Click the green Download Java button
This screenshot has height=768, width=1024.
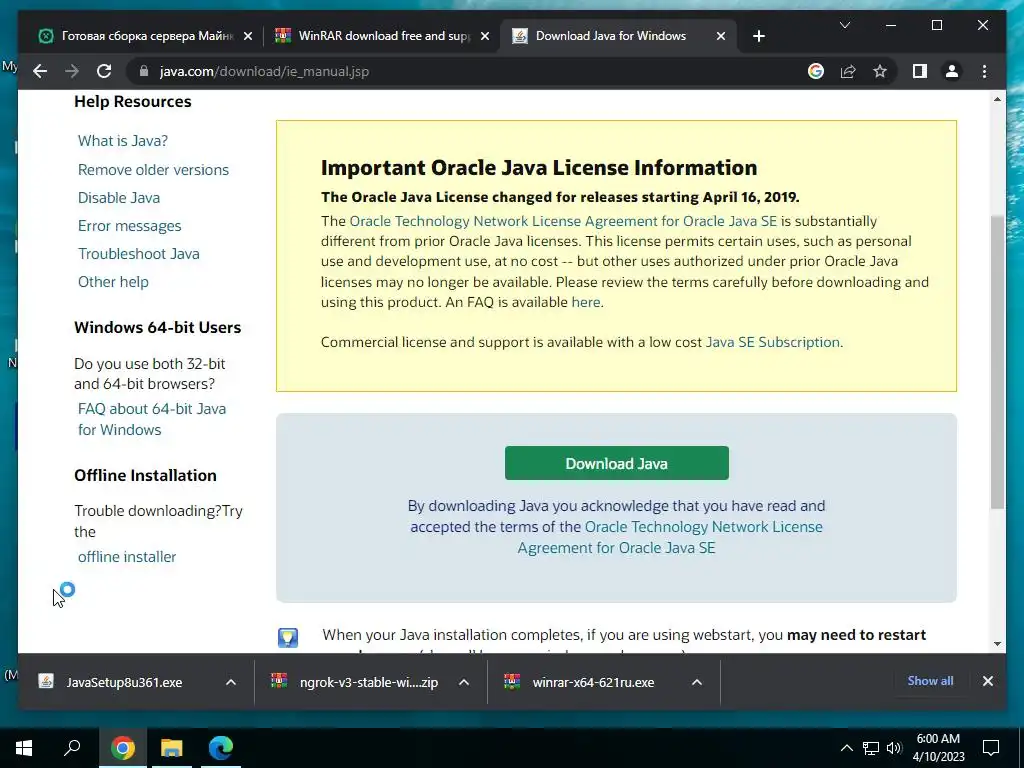click(x=616, y=463)
